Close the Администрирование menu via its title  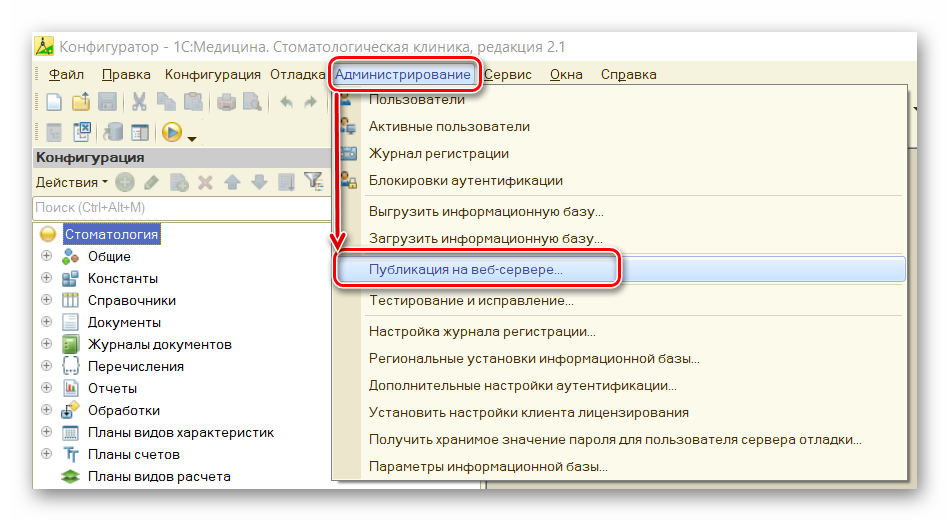tap(403, 74)
